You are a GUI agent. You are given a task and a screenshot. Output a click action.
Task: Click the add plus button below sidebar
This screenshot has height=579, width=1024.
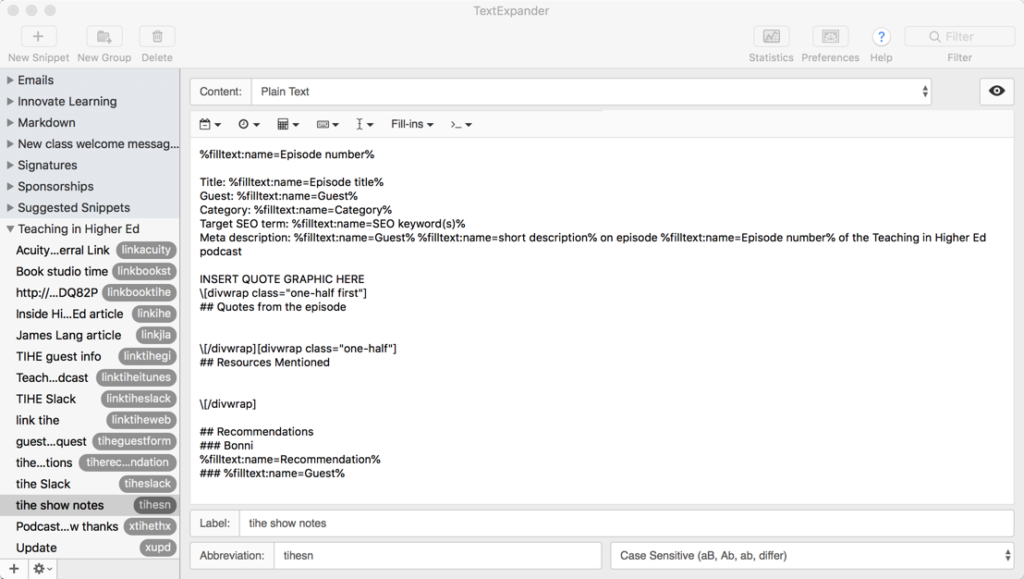pyautogui.click(x=14, y=569)
